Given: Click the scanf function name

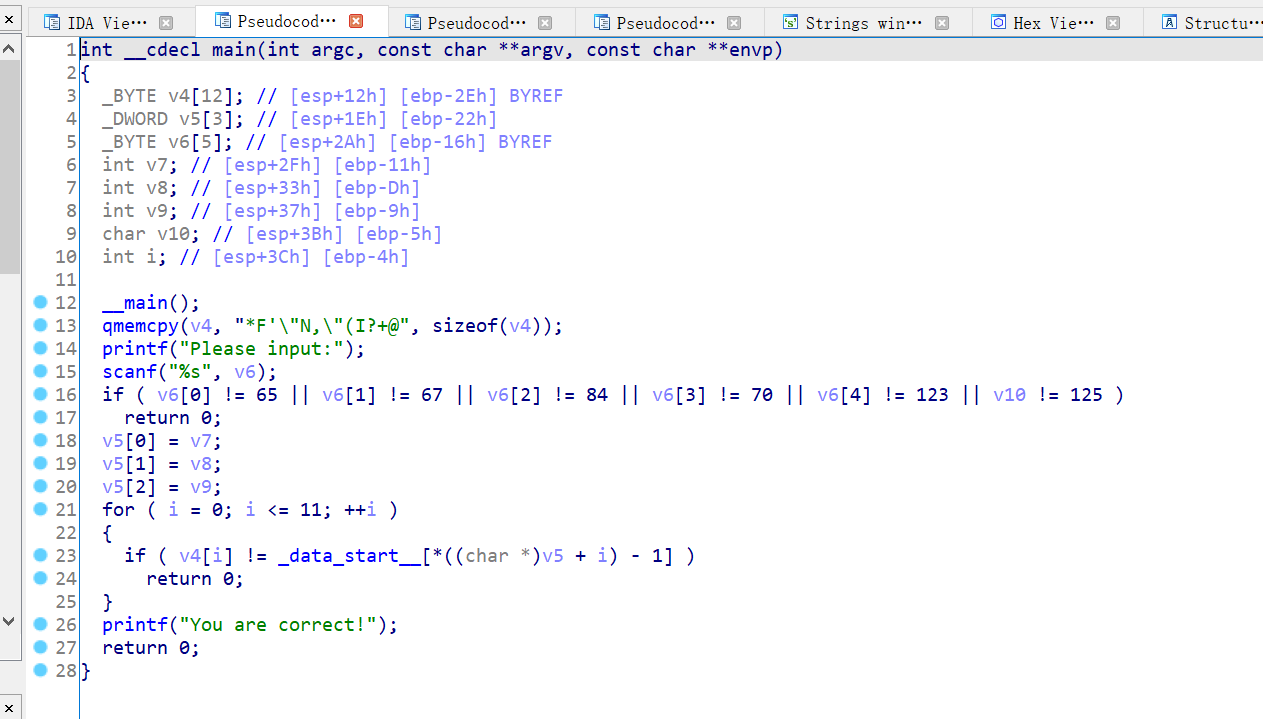Looking at the screenshot, I should [129, 372].
